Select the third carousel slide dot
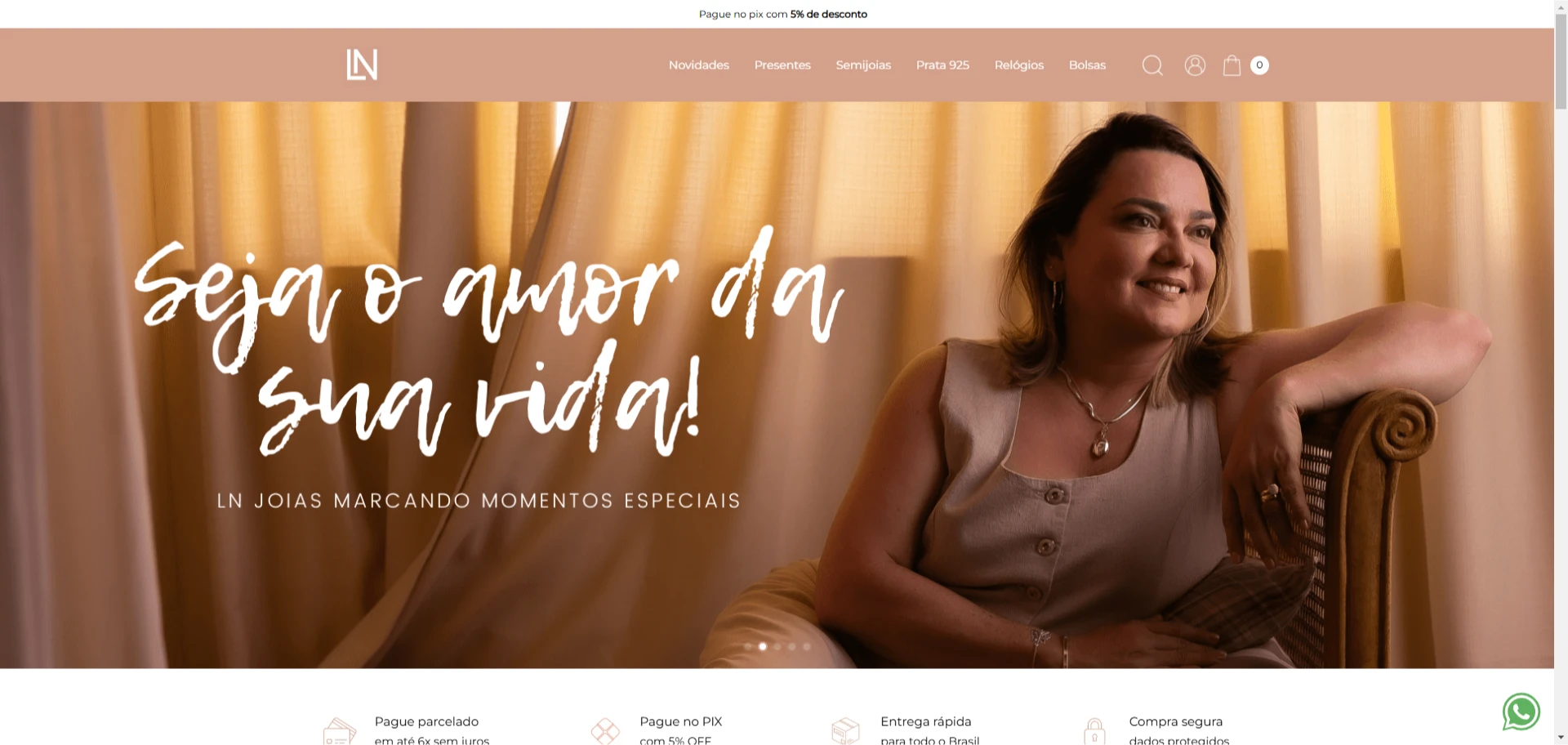This screenshot has height=745, width=1568. (x=777, y=646)
